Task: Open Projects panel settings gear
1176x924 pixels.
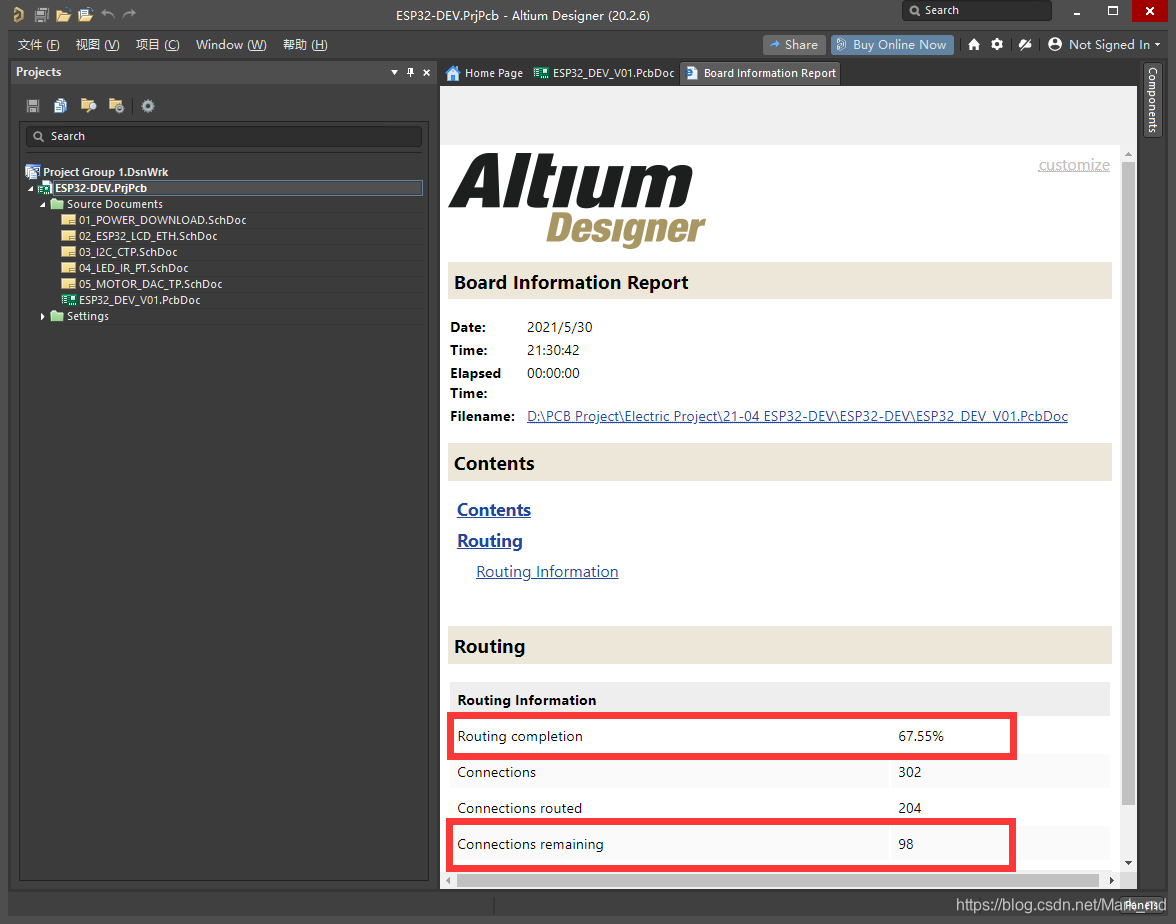Action: click(148, 106)
